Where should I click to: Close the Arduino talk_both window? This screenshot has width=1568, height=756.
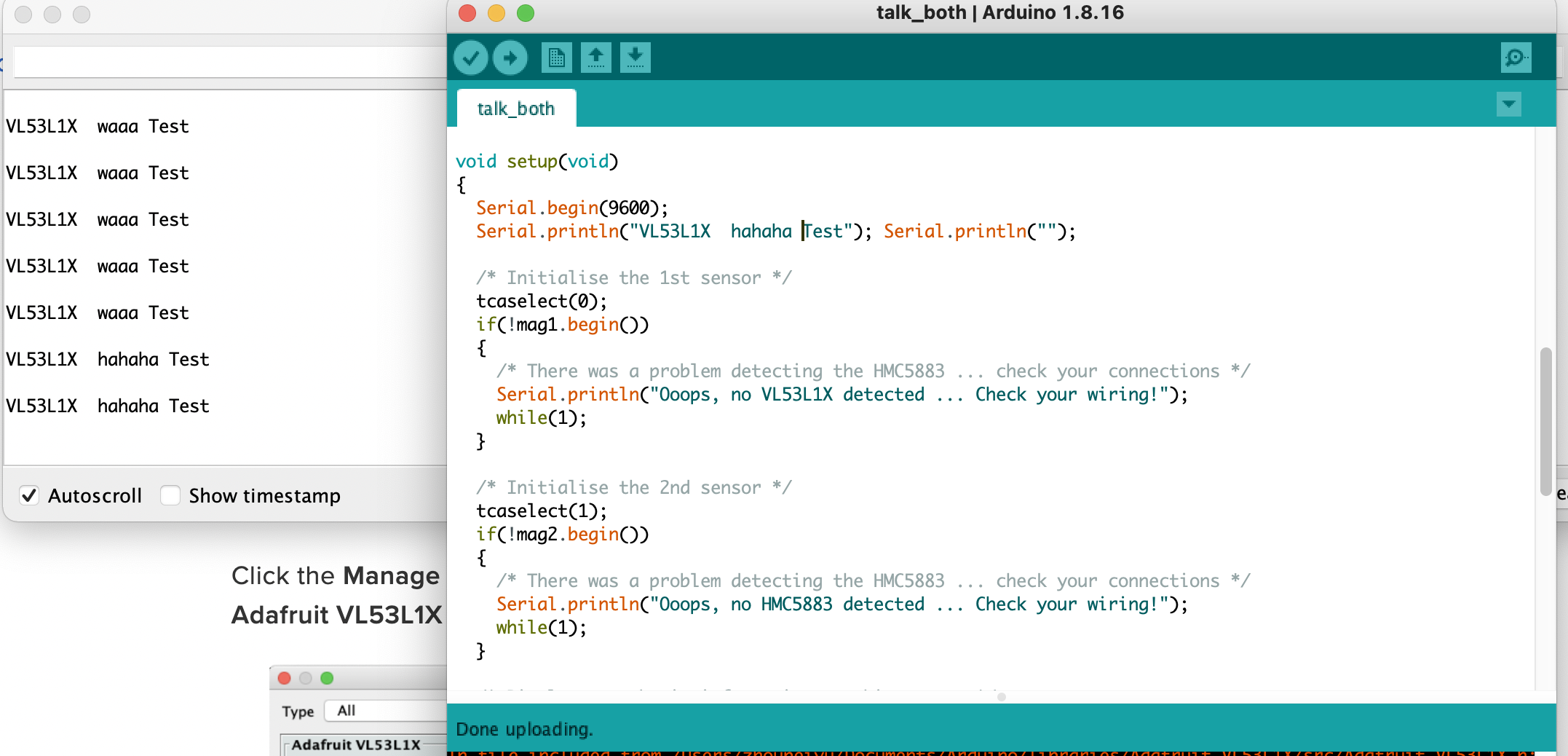(467, 13)
